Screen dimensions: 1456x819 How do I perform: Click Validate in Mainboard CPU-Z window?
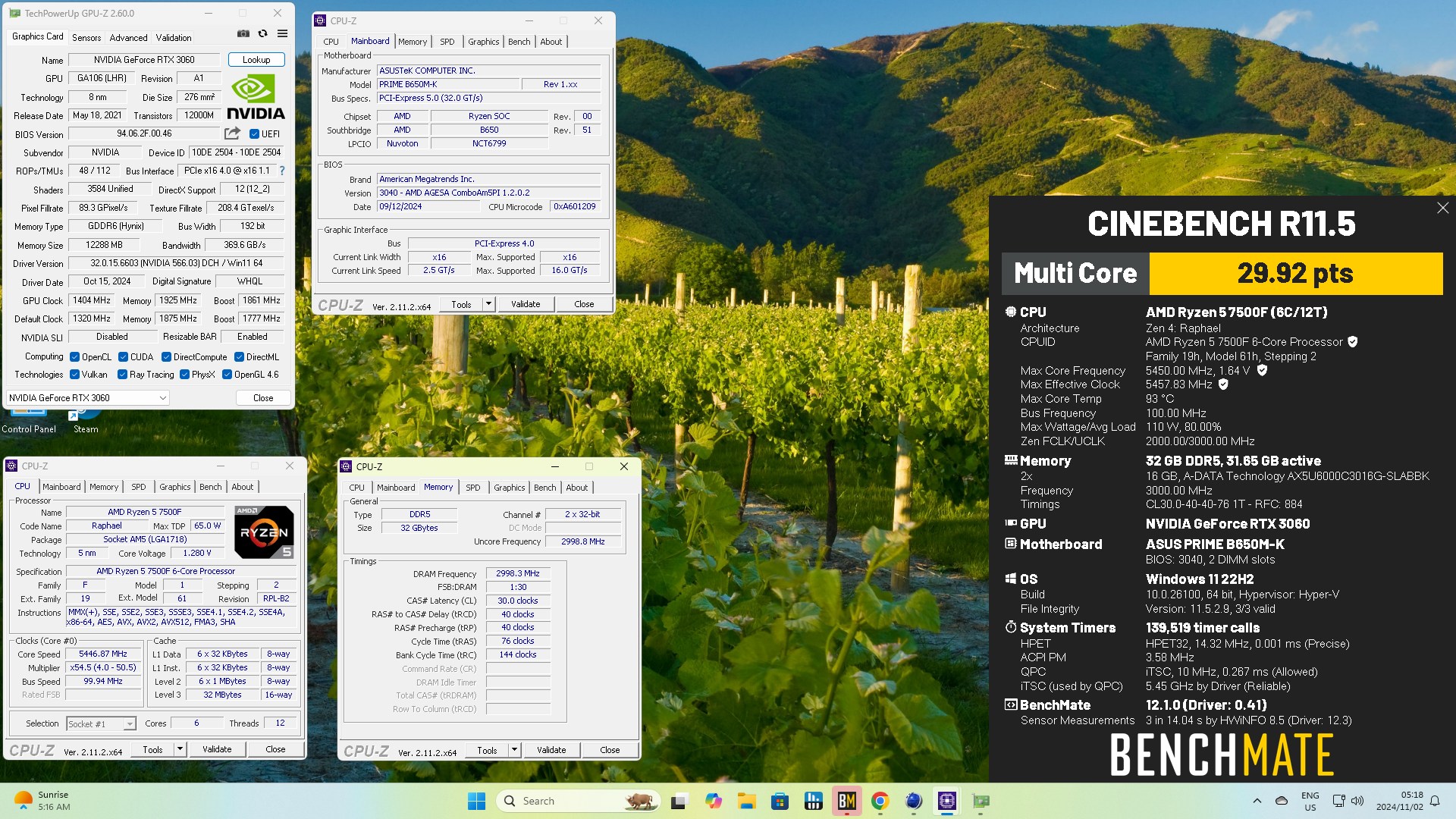[x=526, y=304]
